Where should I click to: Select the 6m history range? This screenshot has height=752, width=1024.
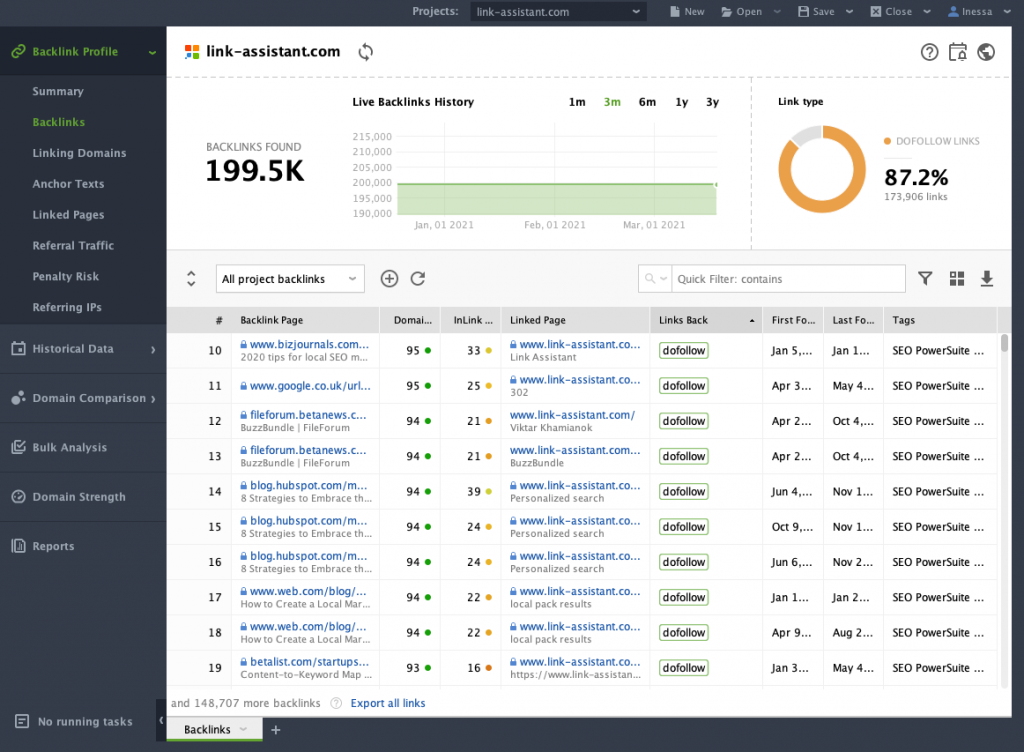coord(647,102)
